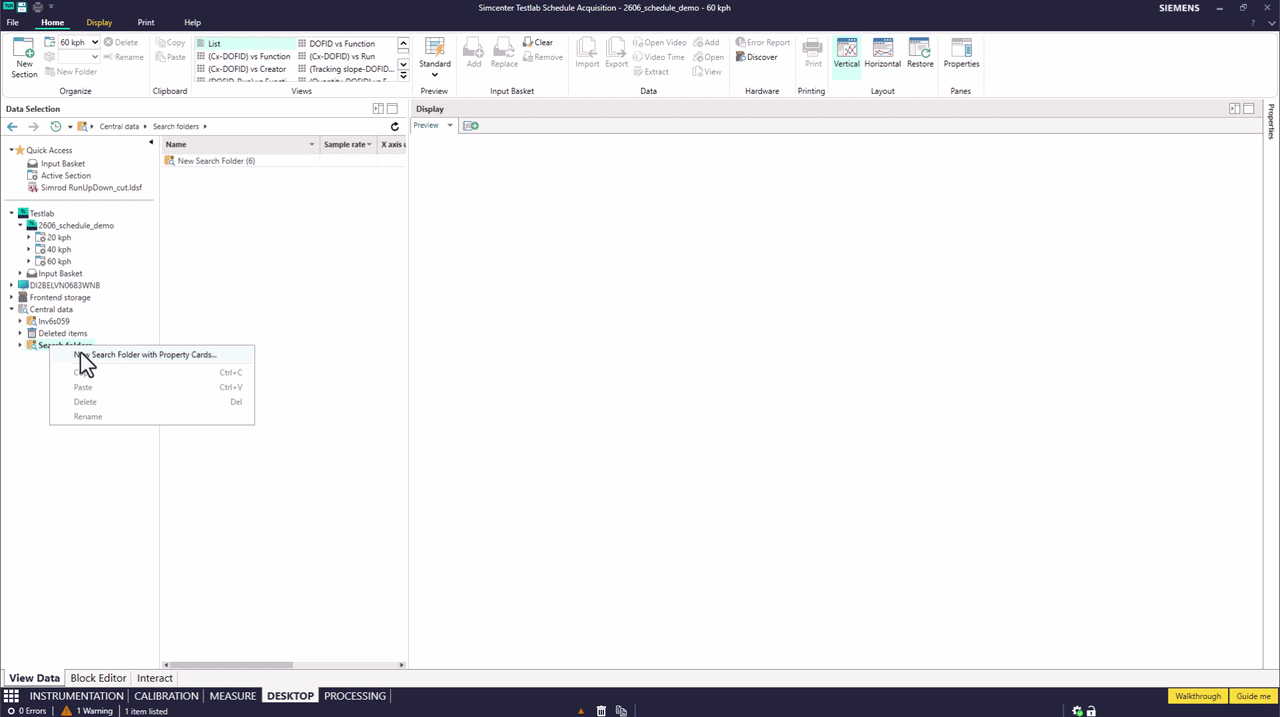This screenshot has height=717, width=1280.
Task: Select Simrod RunUpDown_cut.ldsf in Quick Access
Action: 91,188
